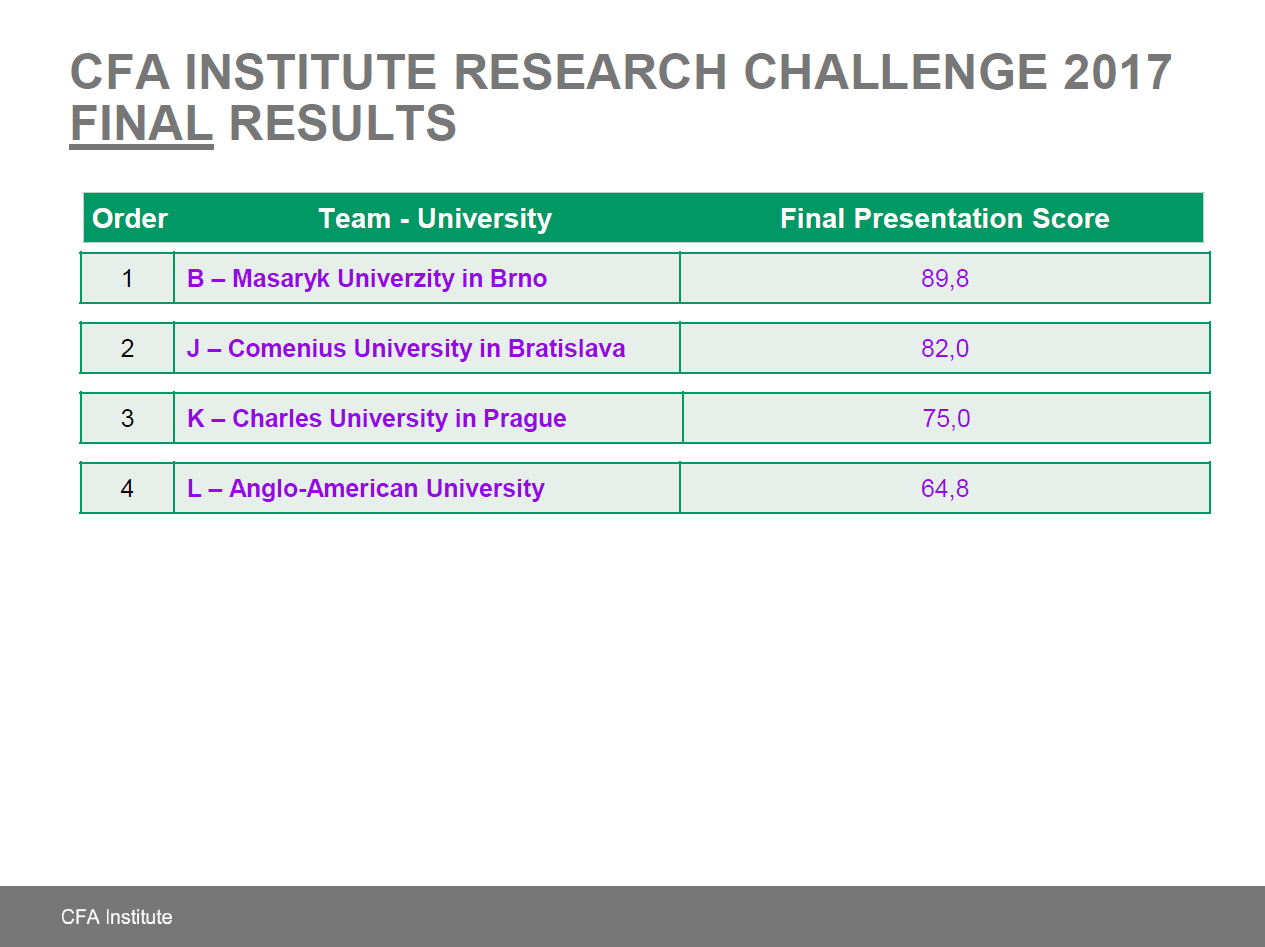The width and height of the screenshot is (1265, 947).
Task: Select the Team - University column header
Action: coord(435,219)
